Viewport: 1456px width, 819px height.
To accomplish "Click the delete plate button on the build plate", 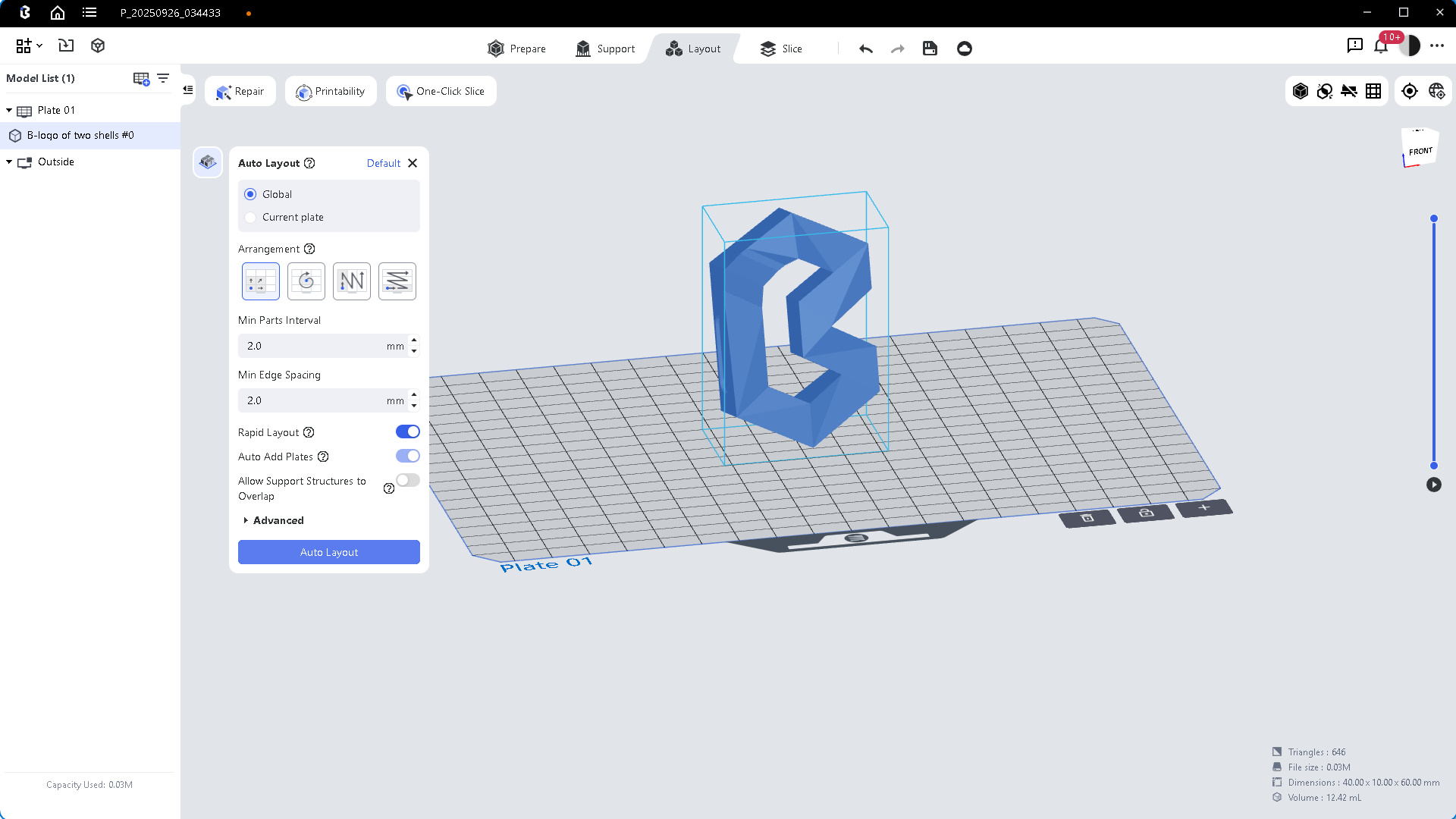I will pos(1087,518).
